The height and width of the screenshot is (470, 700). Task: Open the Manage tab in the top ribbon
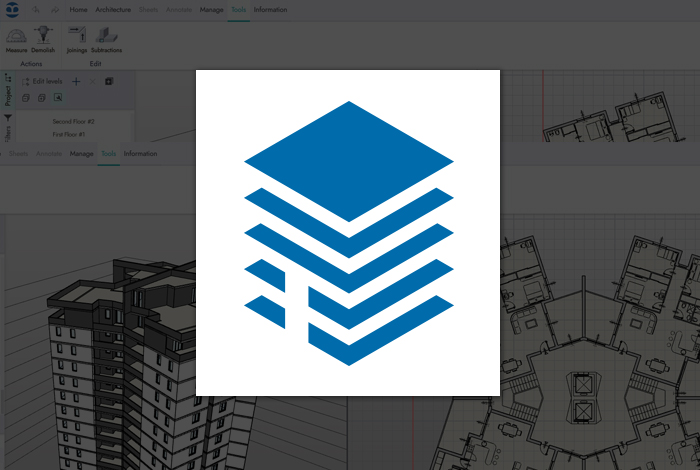coord(211,9)
